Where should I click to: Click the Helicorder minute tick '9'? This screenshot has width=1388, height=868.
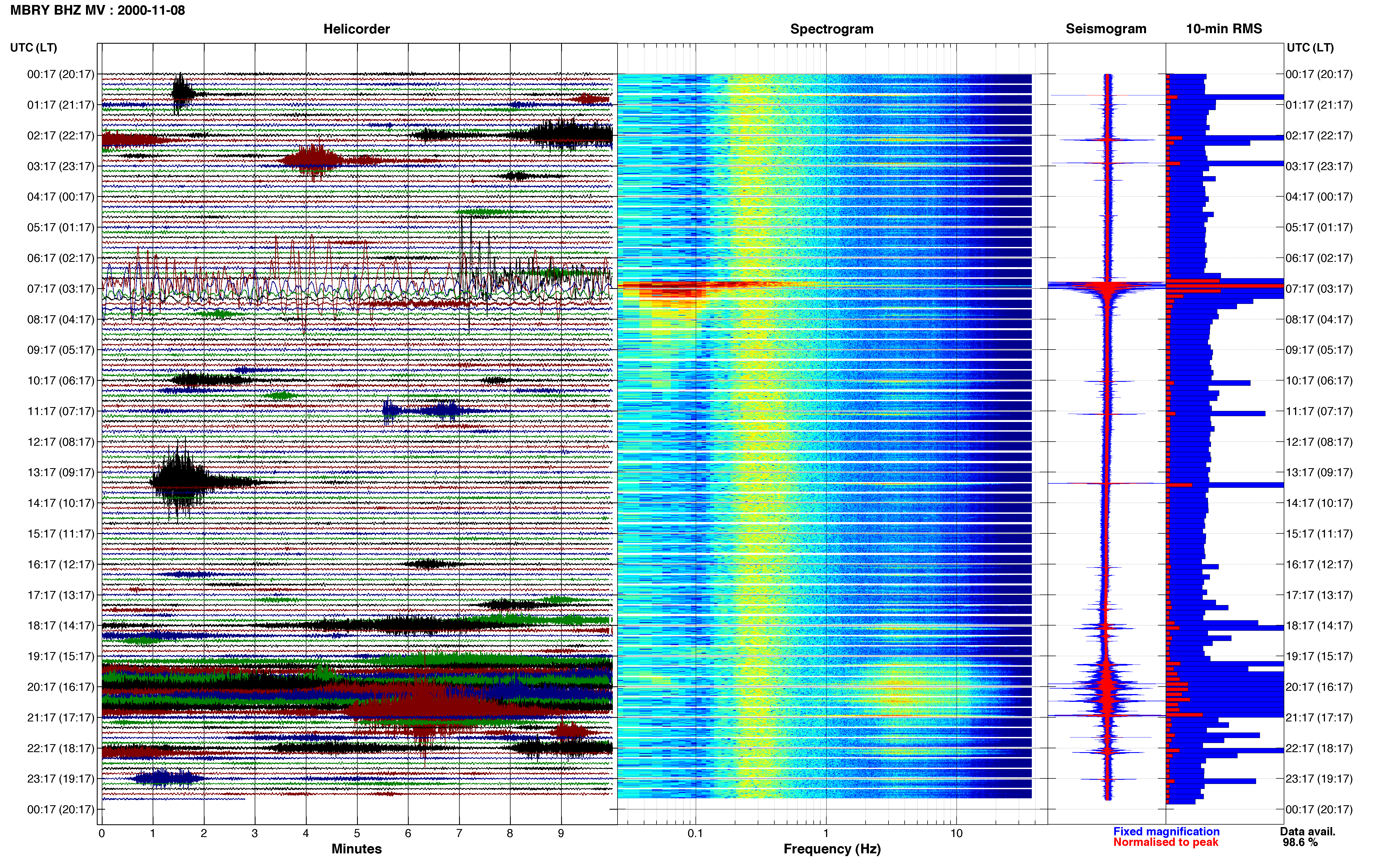click(x=561, y=833)
